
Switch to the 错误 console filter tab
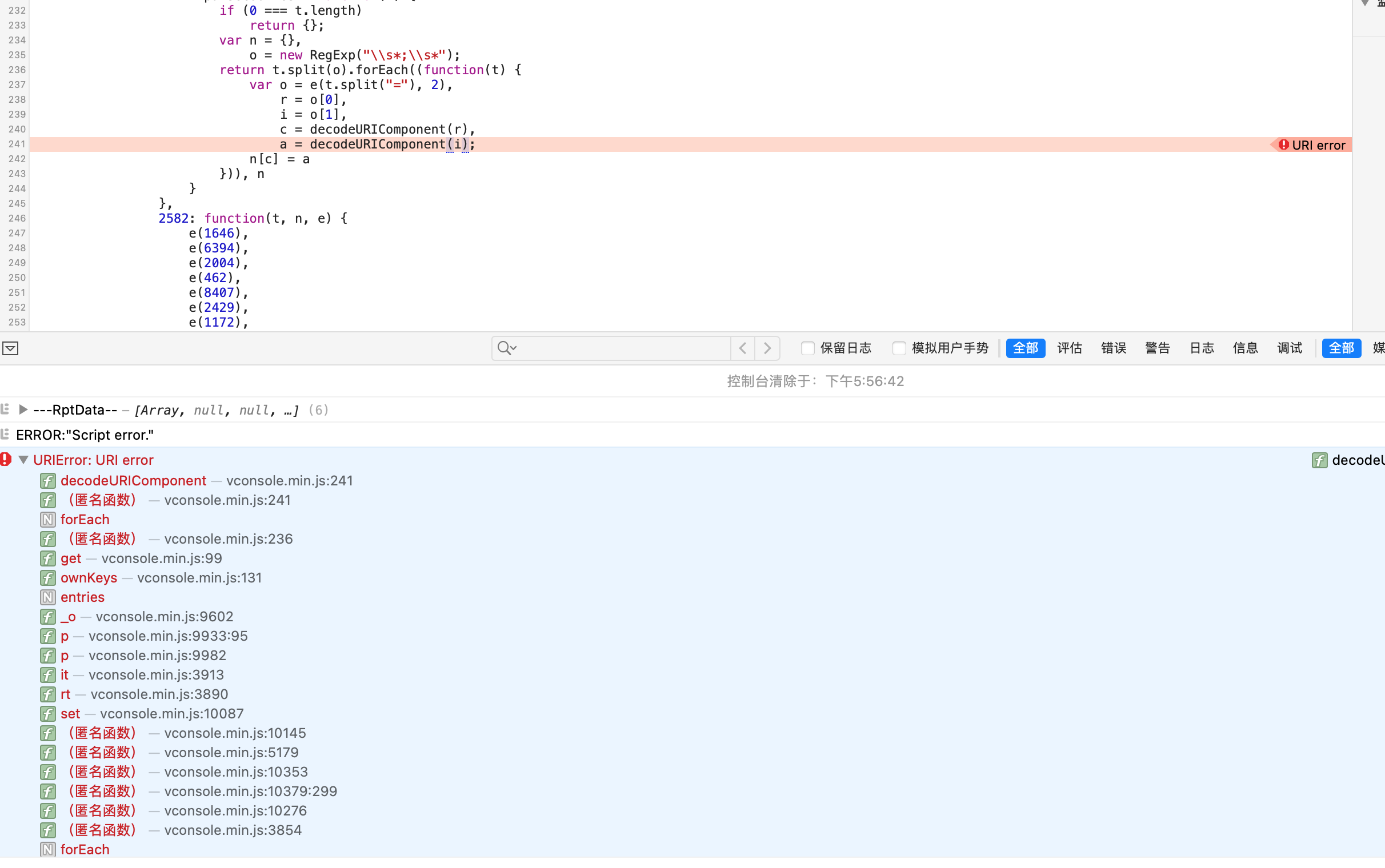pos(1113,348)
